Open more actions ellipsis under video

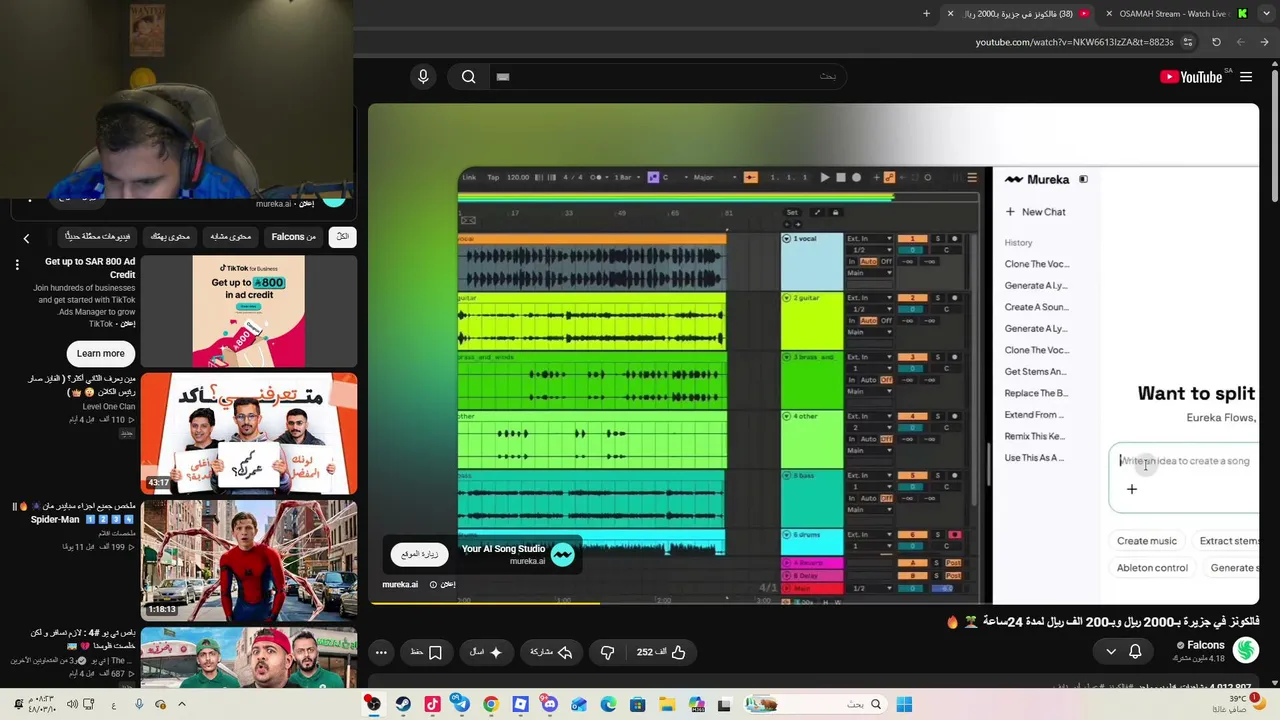tap(381, 652)
